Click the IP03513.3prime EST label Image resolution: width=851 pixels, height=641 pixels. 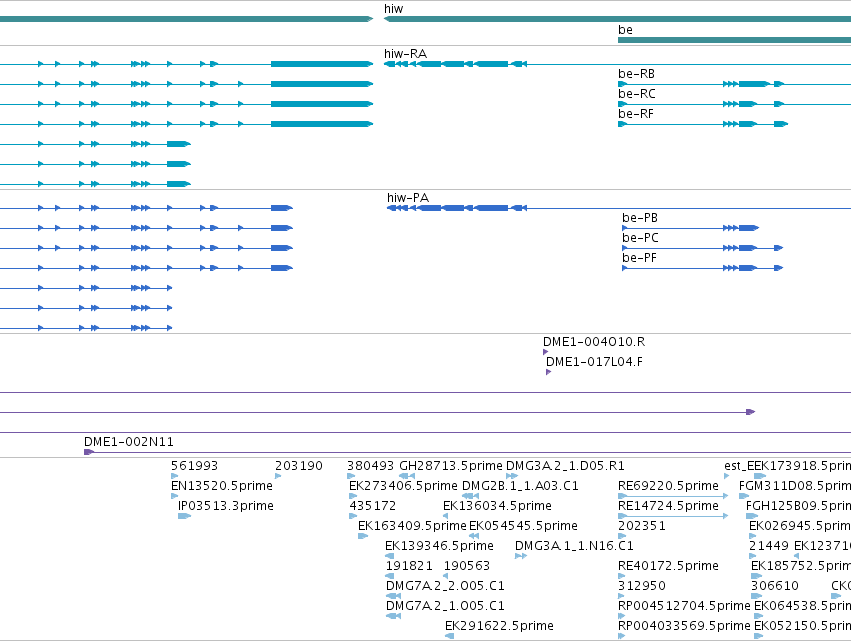(x=226, y=506)
